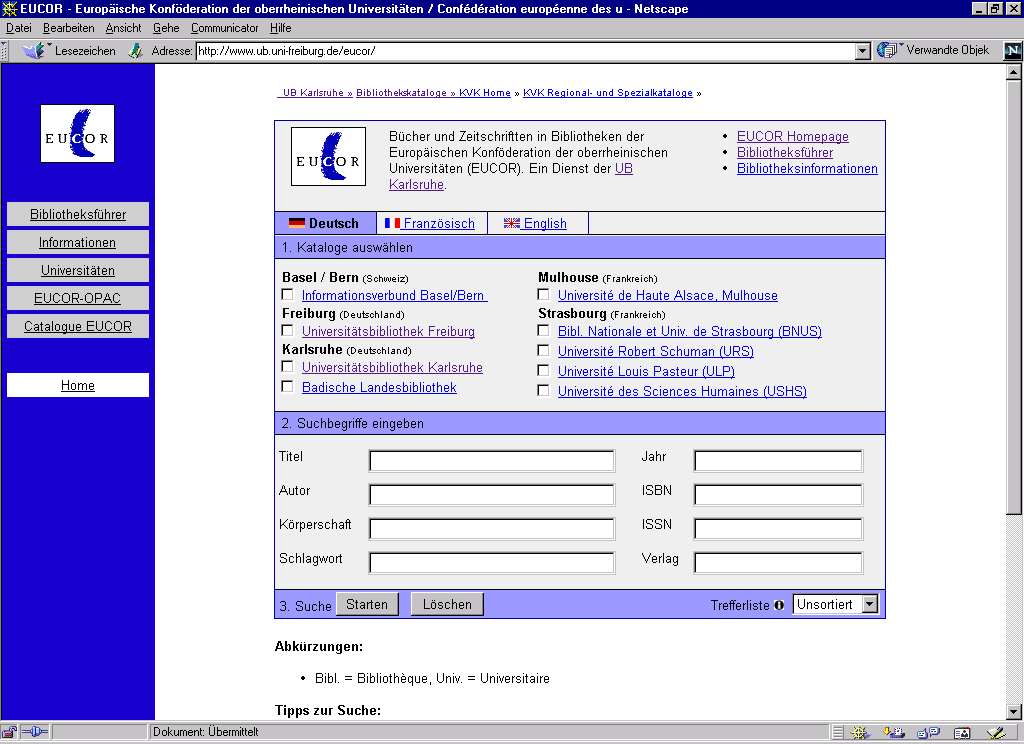Open EUCOR-OPAC in the sidebar
Screen dimensions: 1024x744
point(78,299)
